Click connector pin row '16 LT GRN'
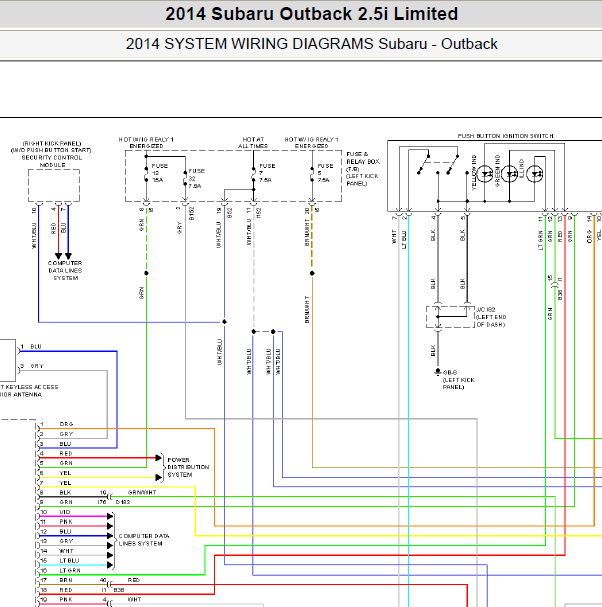Viewport: 602px width, 607px height. tap(60, 571)
